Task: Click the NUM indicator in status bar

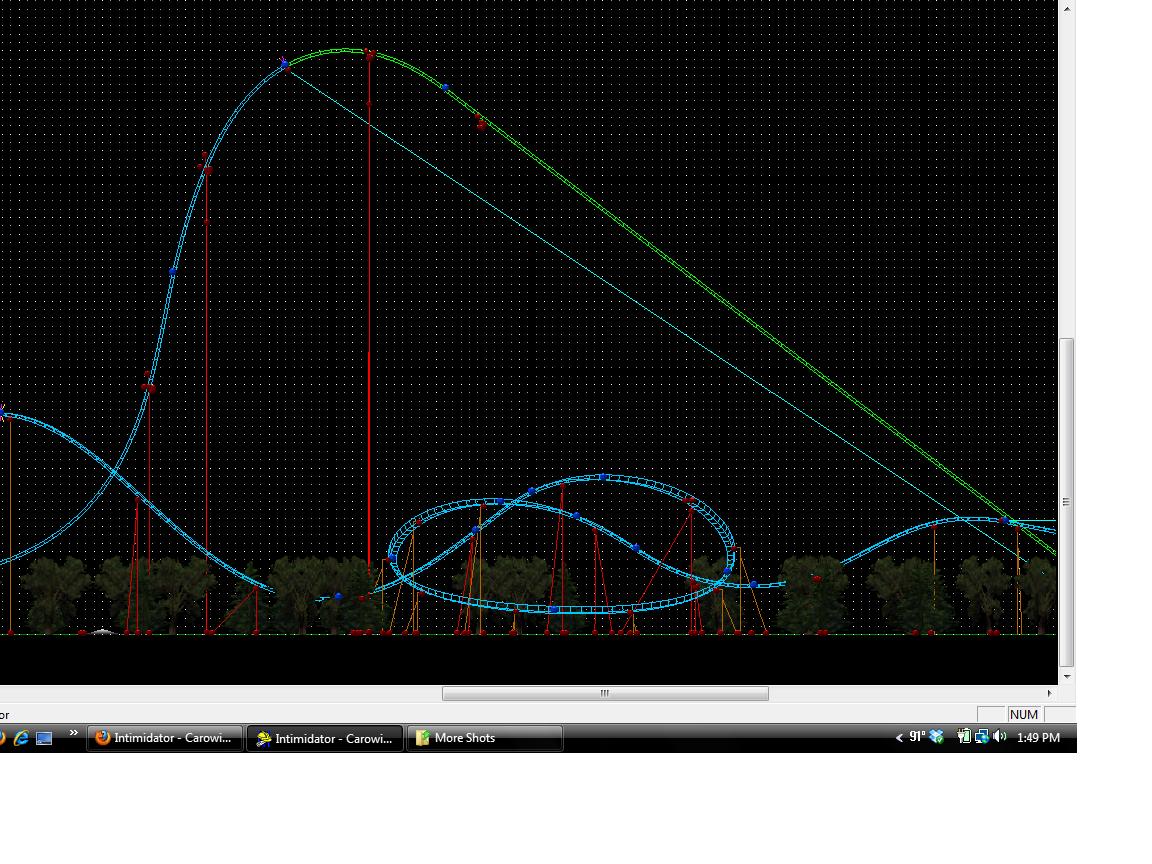Action: pyautogui.click(x=1023, y=714)
